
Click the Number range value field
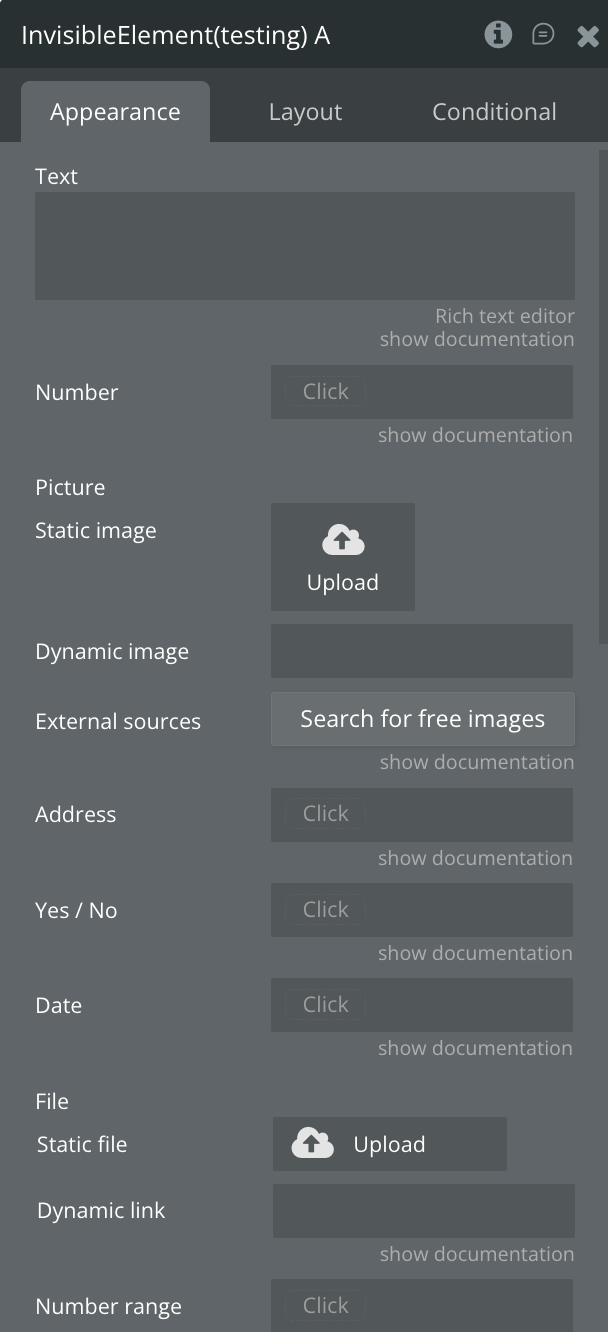[421, 1306]
